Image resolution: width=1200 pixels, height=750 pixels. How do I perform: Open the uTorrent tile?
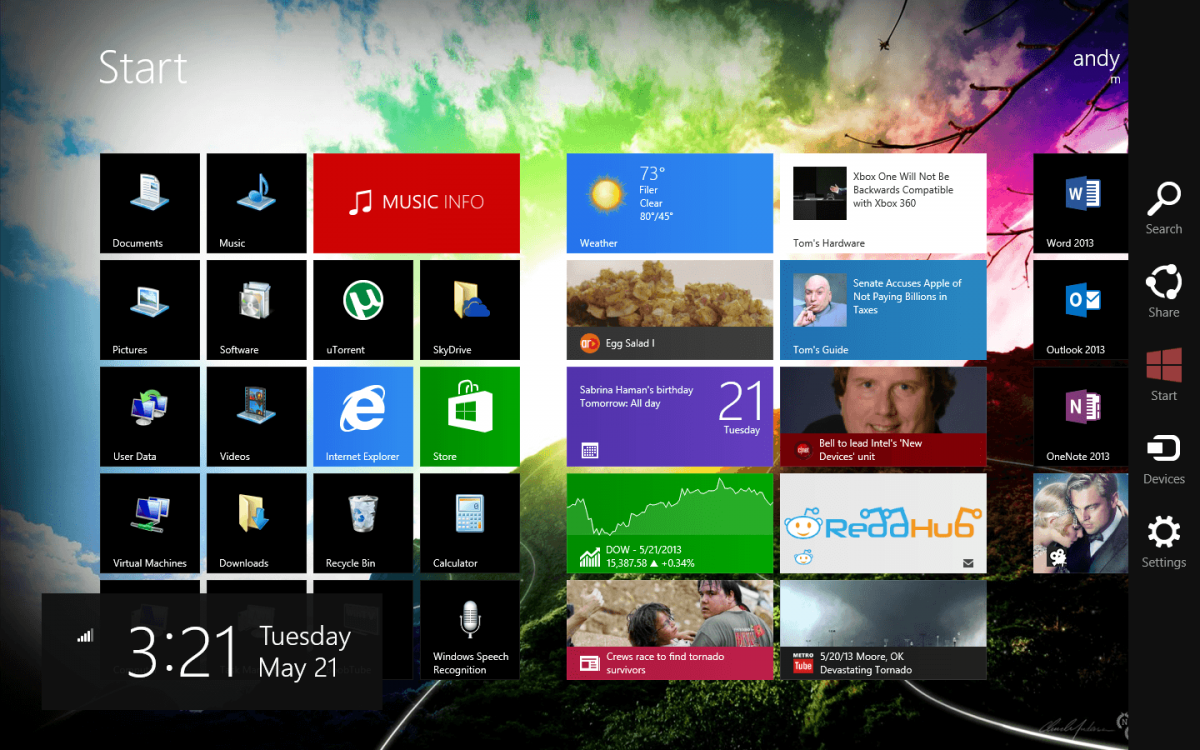(x=363, y=309)
